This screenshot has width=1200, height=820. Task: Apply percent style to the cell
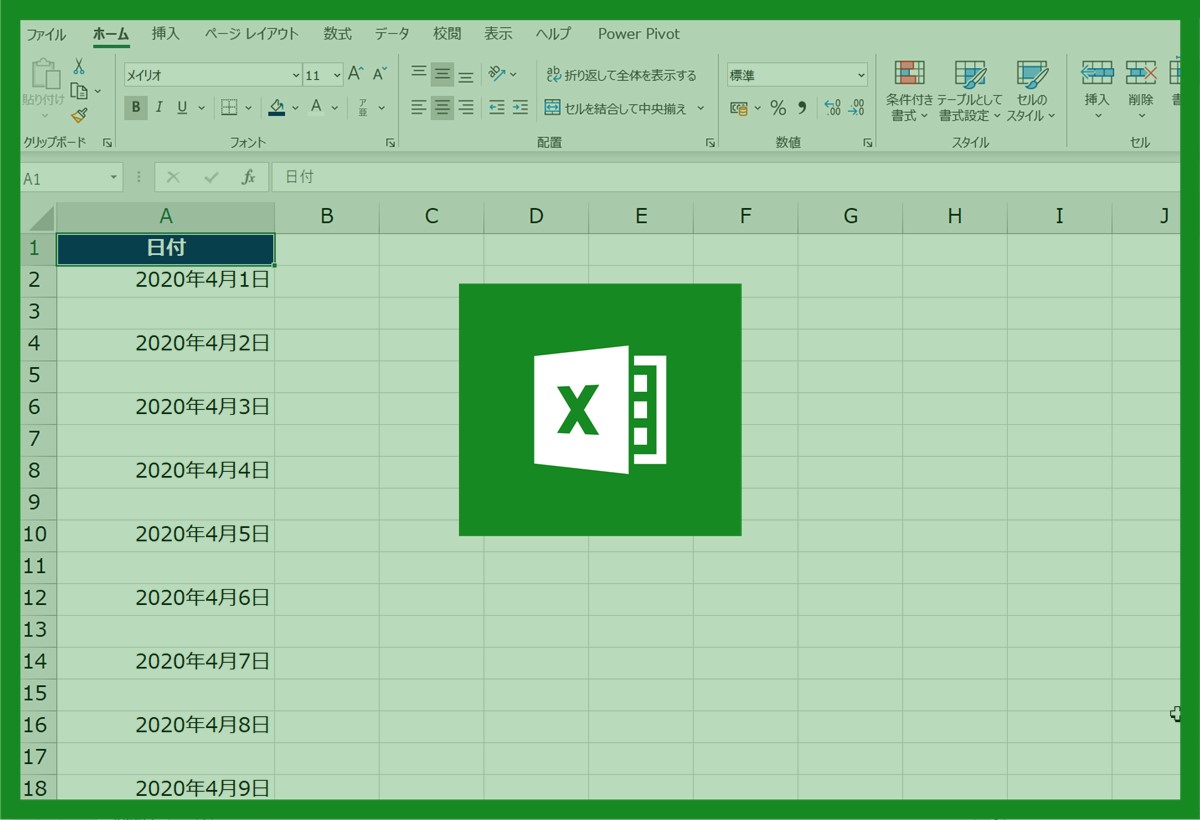[x=778, y=108]
